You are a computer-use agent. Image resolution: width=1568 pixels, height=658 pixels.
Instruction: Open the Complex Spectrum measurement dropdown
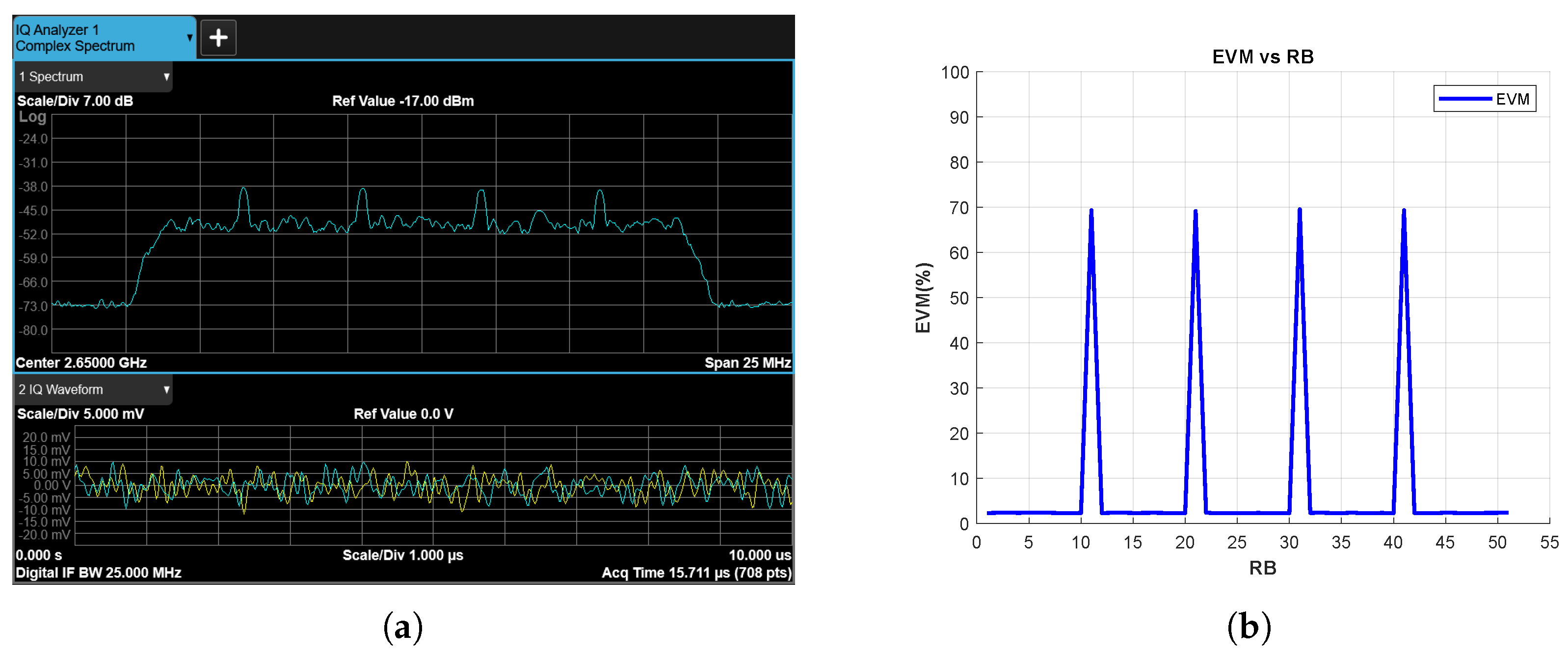189,38
